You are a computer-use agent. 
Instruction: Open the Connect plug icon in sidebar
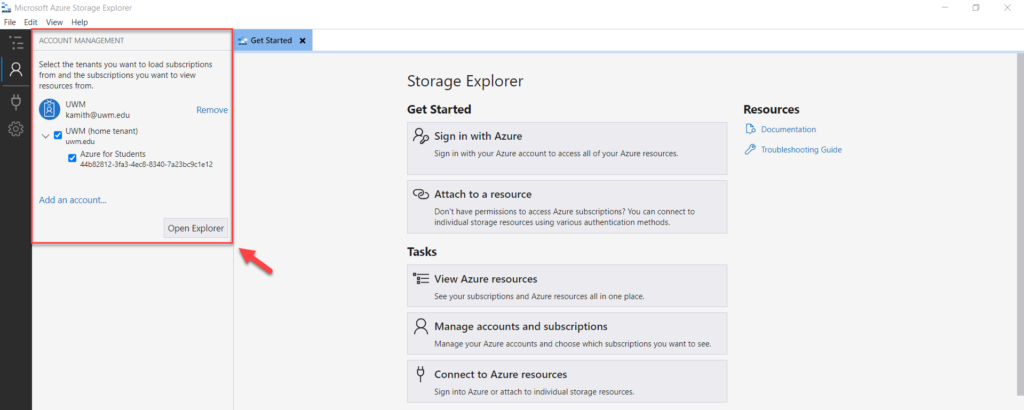tap(16, 102)
